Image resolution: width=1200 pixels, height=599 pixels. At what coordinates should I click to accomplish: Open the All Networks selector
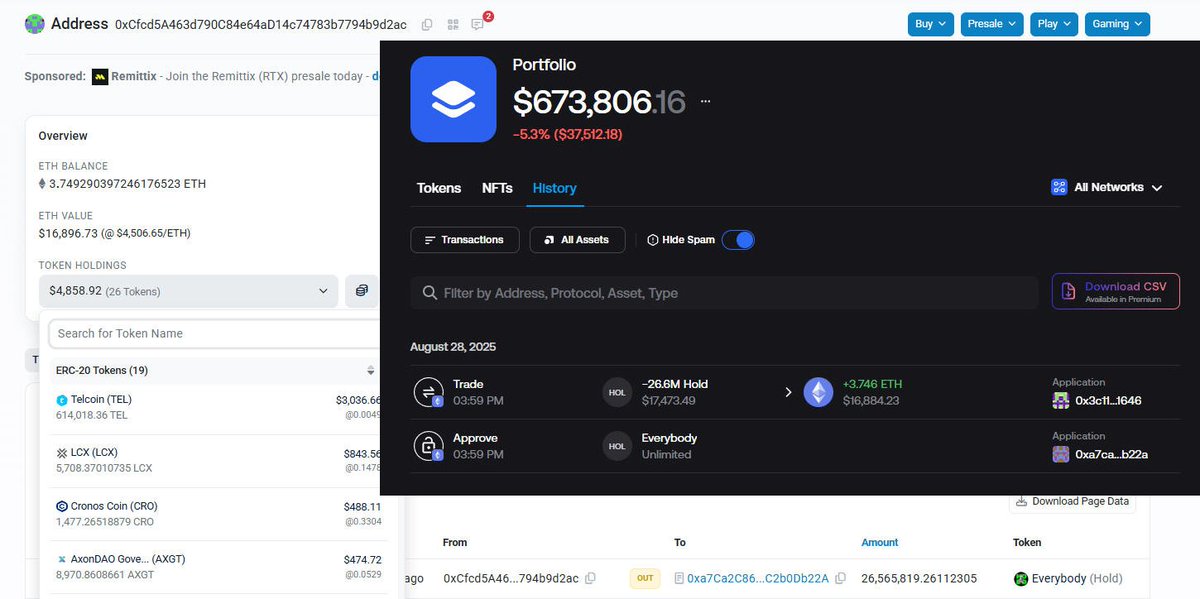coord(1107,187)
